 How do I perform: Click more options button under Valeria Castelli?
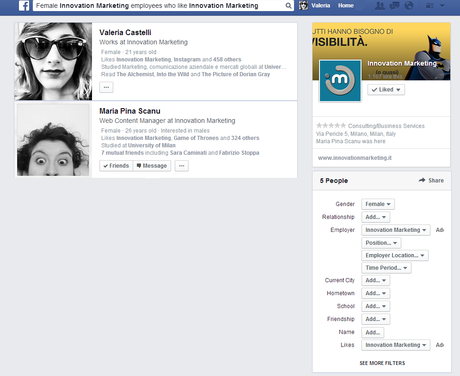[x=106, y=87]
